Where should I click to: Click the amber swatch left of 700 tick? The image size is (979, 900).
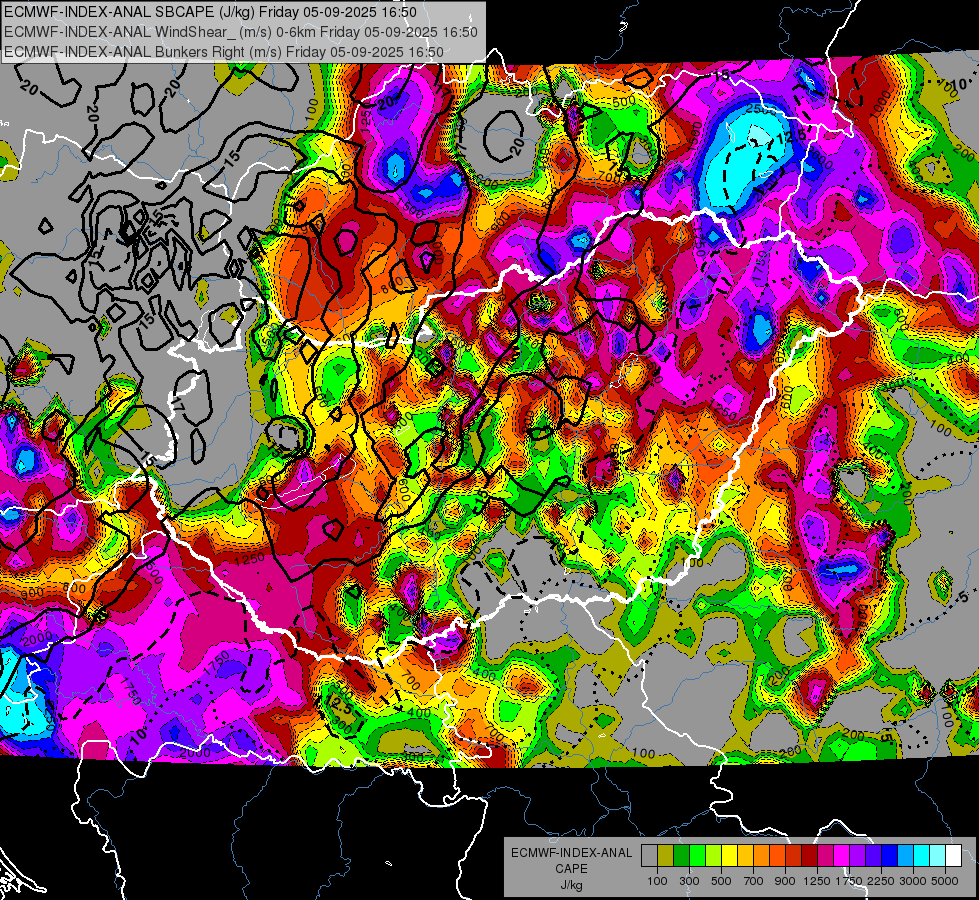point(745,856)
